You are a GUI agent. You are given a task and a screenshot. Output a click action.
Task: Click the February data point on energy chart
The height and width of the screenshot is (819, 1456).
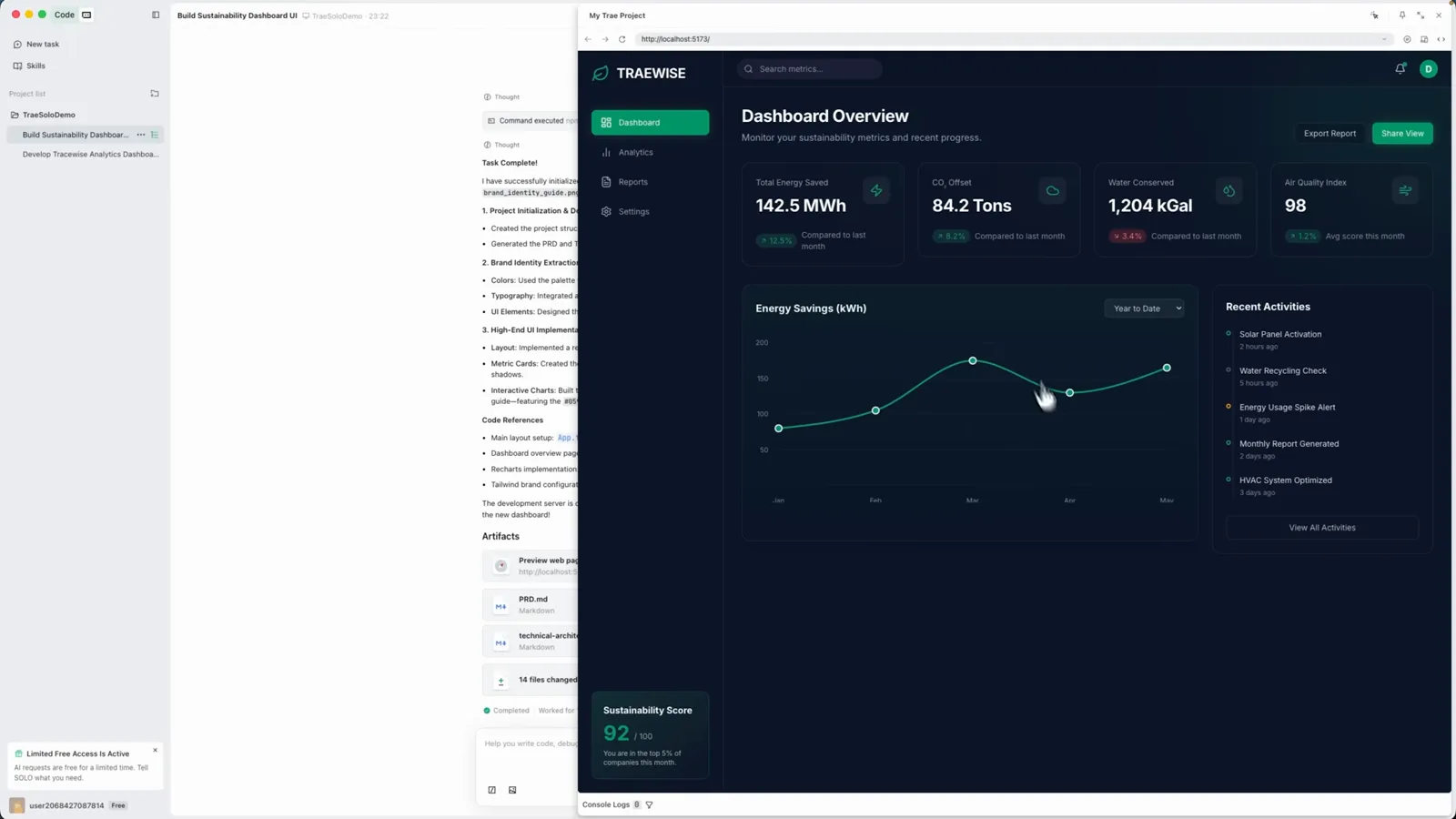coord(875,410)
